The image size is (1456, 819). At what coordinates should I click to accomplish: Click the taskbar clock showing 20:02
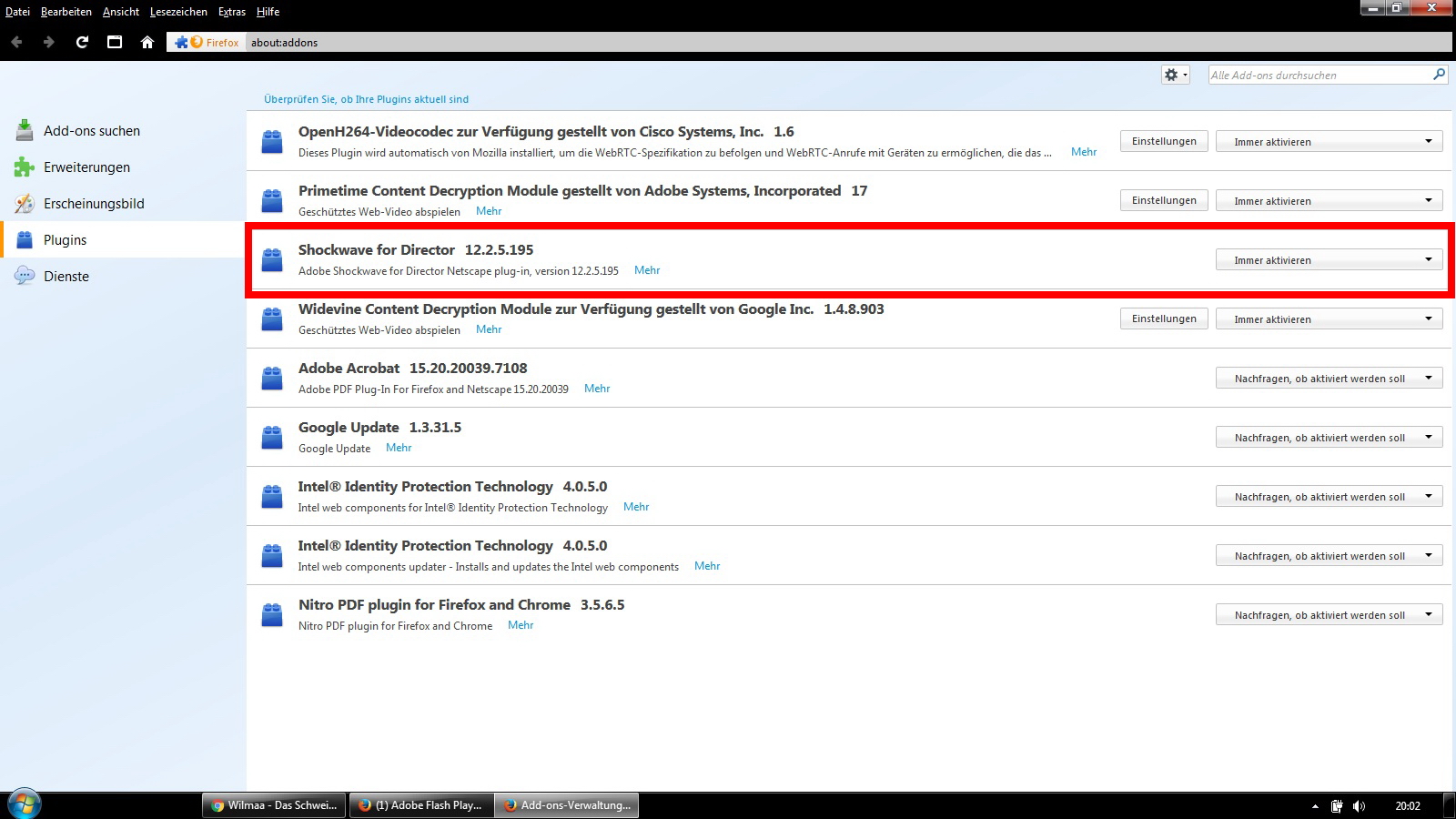(x=1408, y=805)
